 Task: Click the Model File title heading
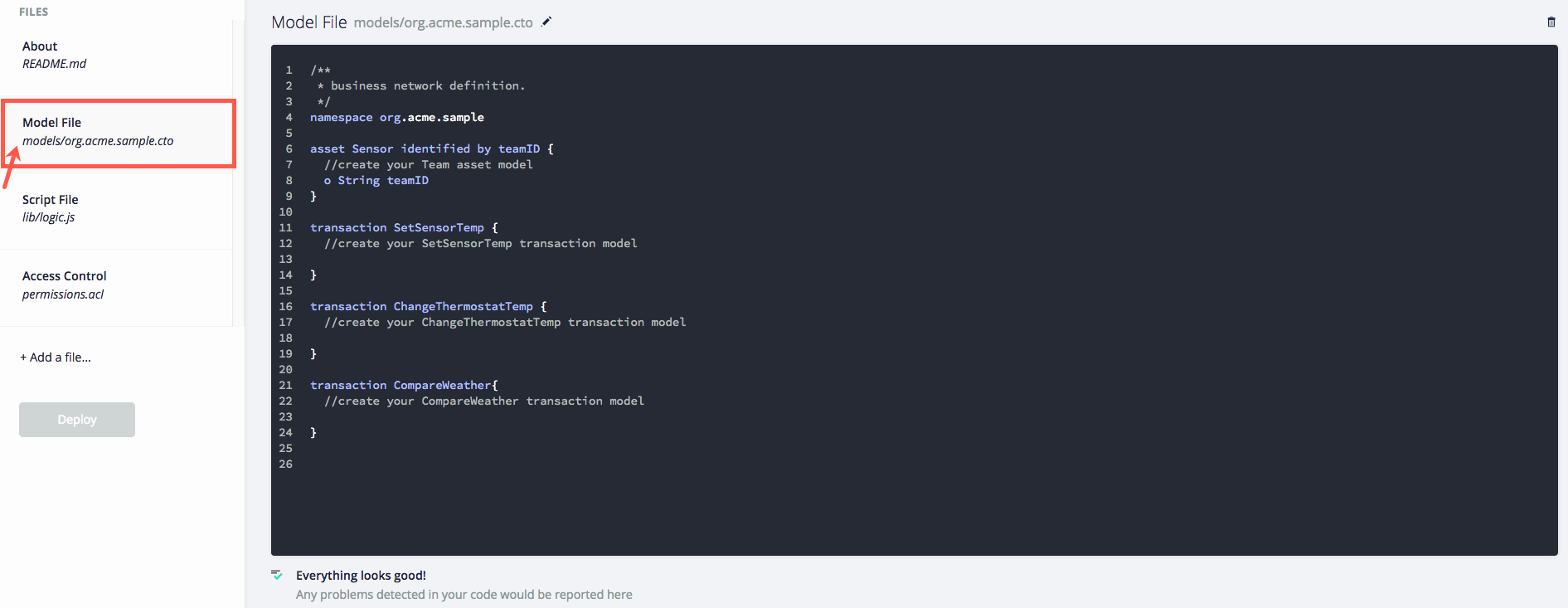(309, 22)
